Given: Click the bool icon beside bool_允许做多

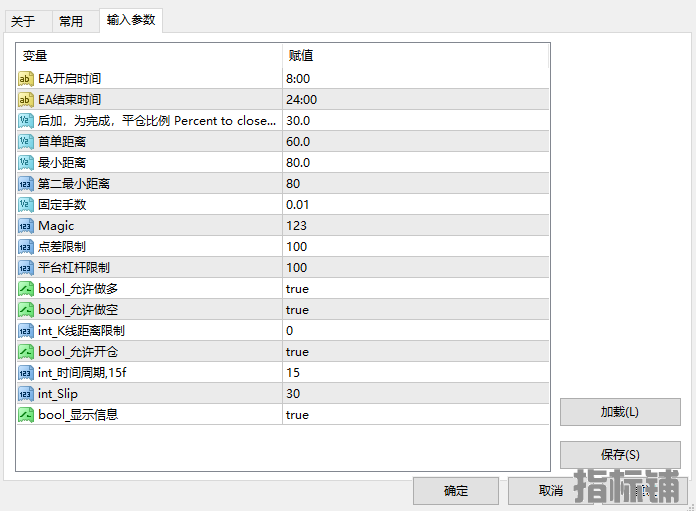Looking at the screenshot, I should point(26,289).
